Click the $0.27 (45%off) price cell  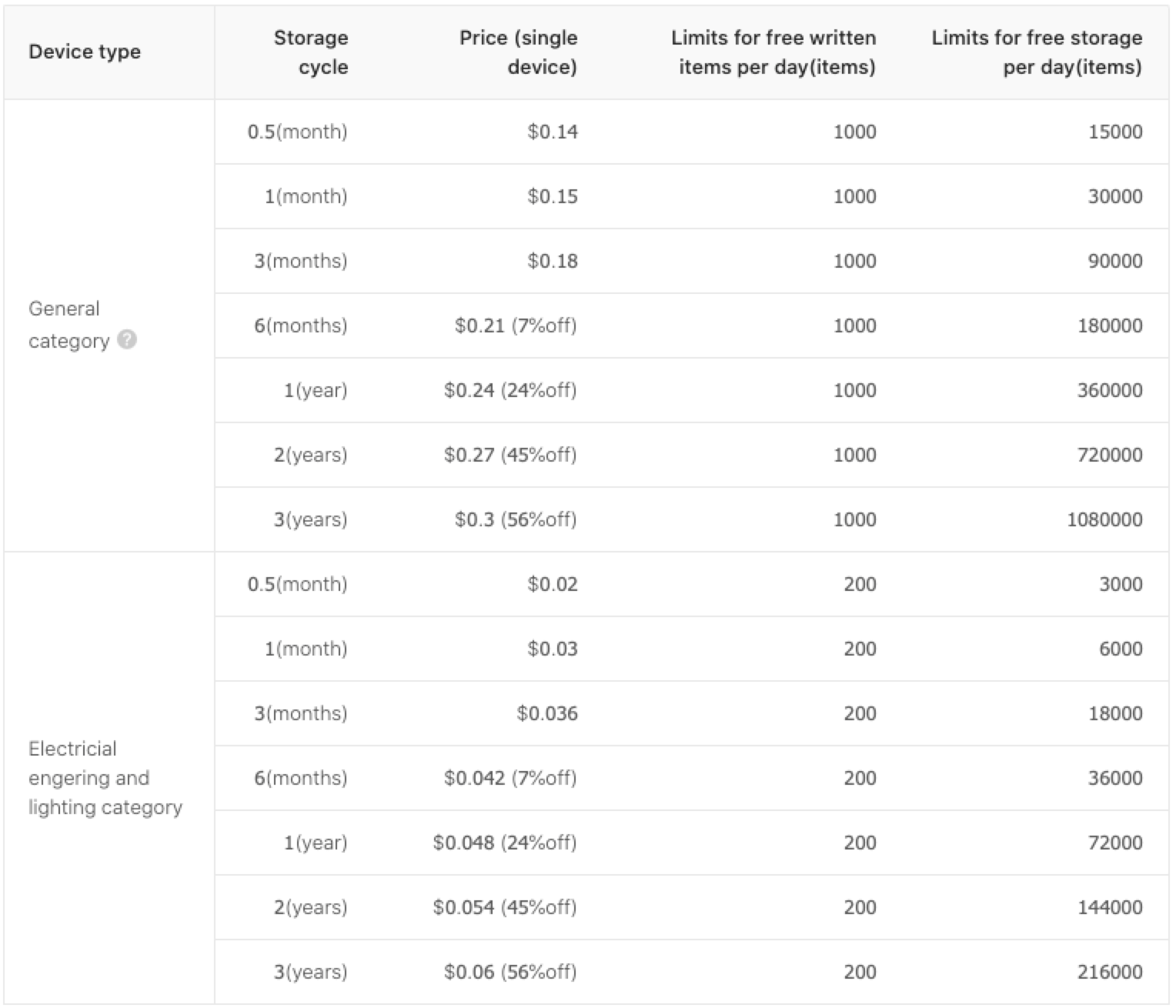pos(510,455)
